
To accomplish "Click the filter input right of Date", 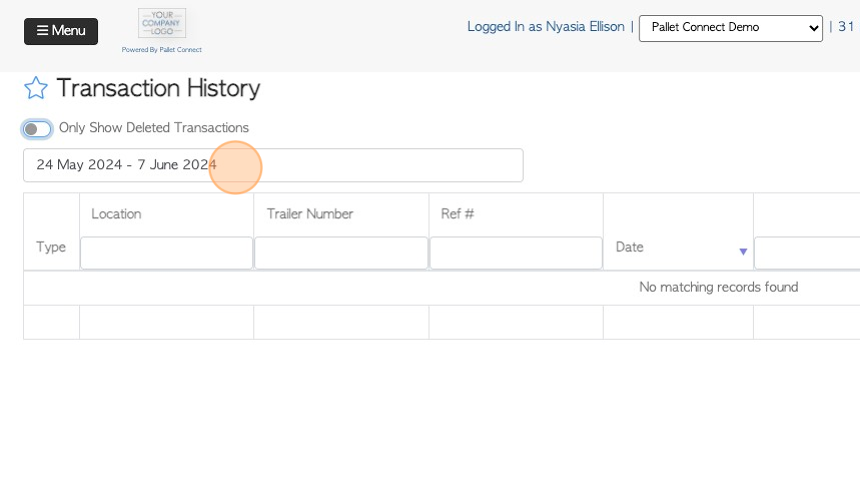I will tap(806, 253).
